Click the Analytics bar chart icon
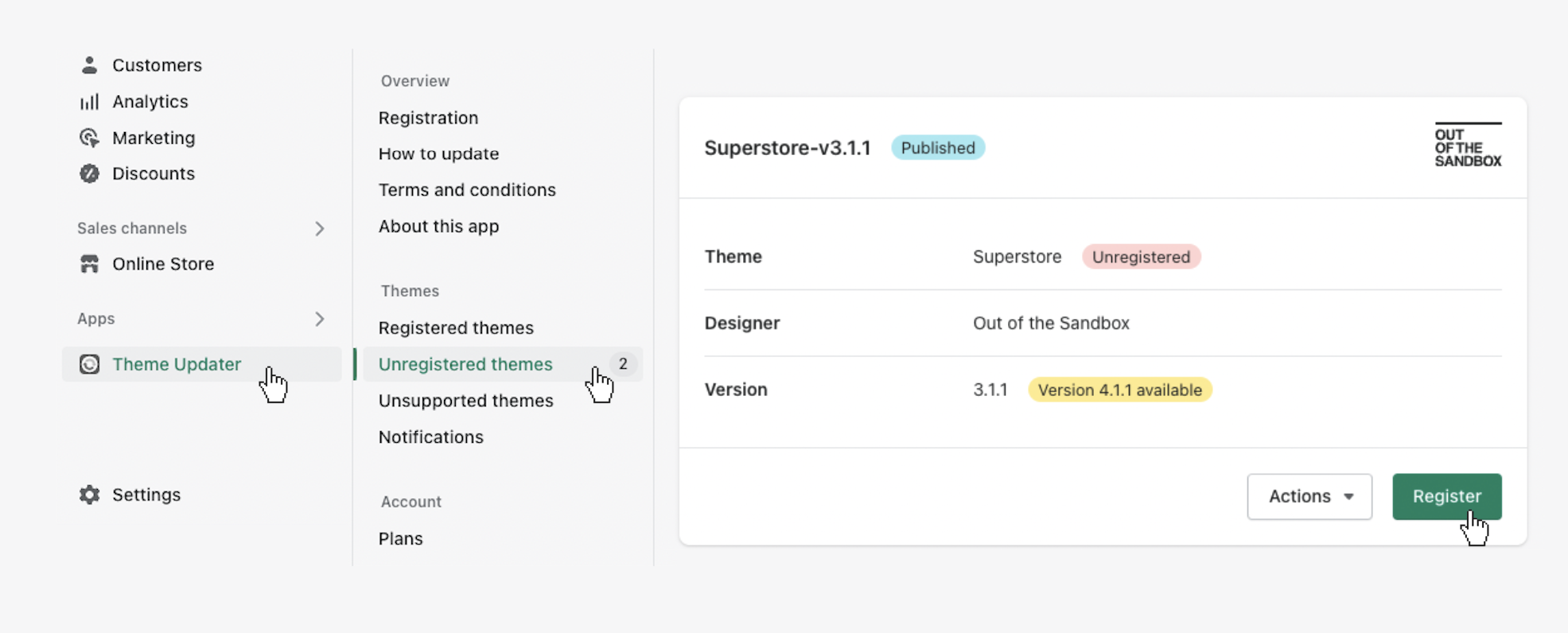Viewport: 1568px width, 633px height. 89,102
